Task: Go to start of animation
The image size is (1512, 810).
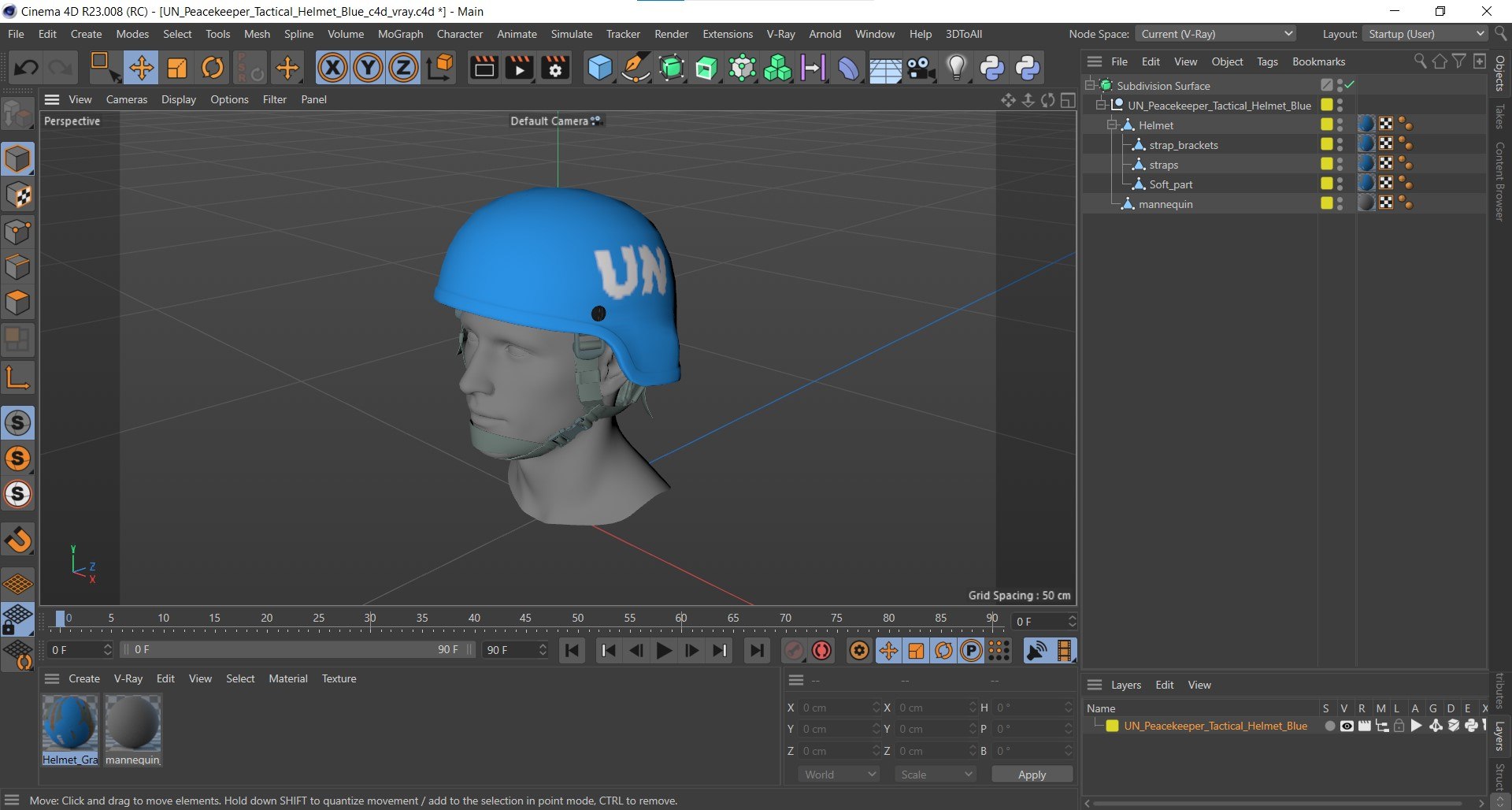Action: pyautogui.click(x=572, y=650)
